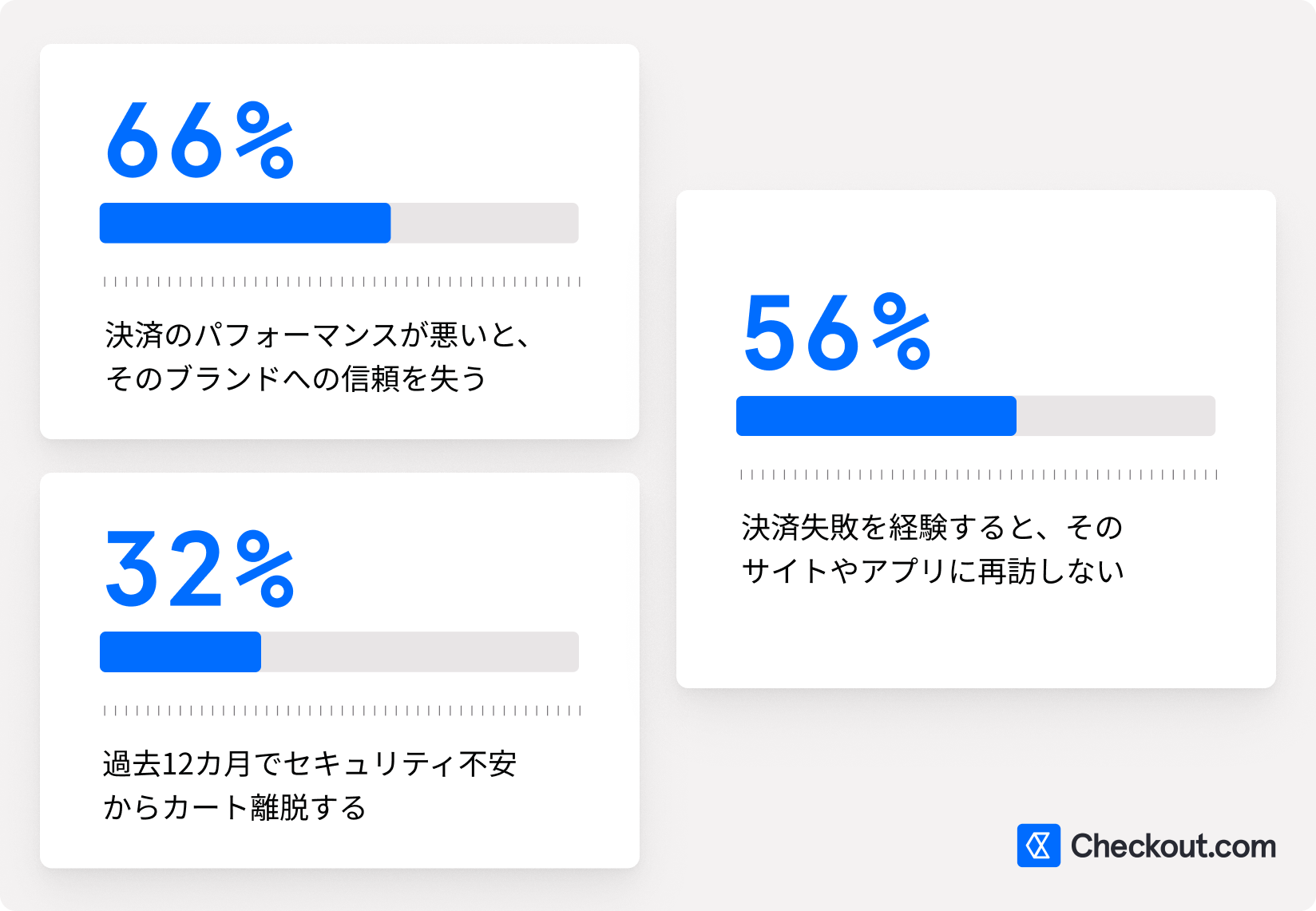The width and height of the screenshot is (1316, 911).
Task: Click the large 56% figure
Action: [x=837, y=334]
